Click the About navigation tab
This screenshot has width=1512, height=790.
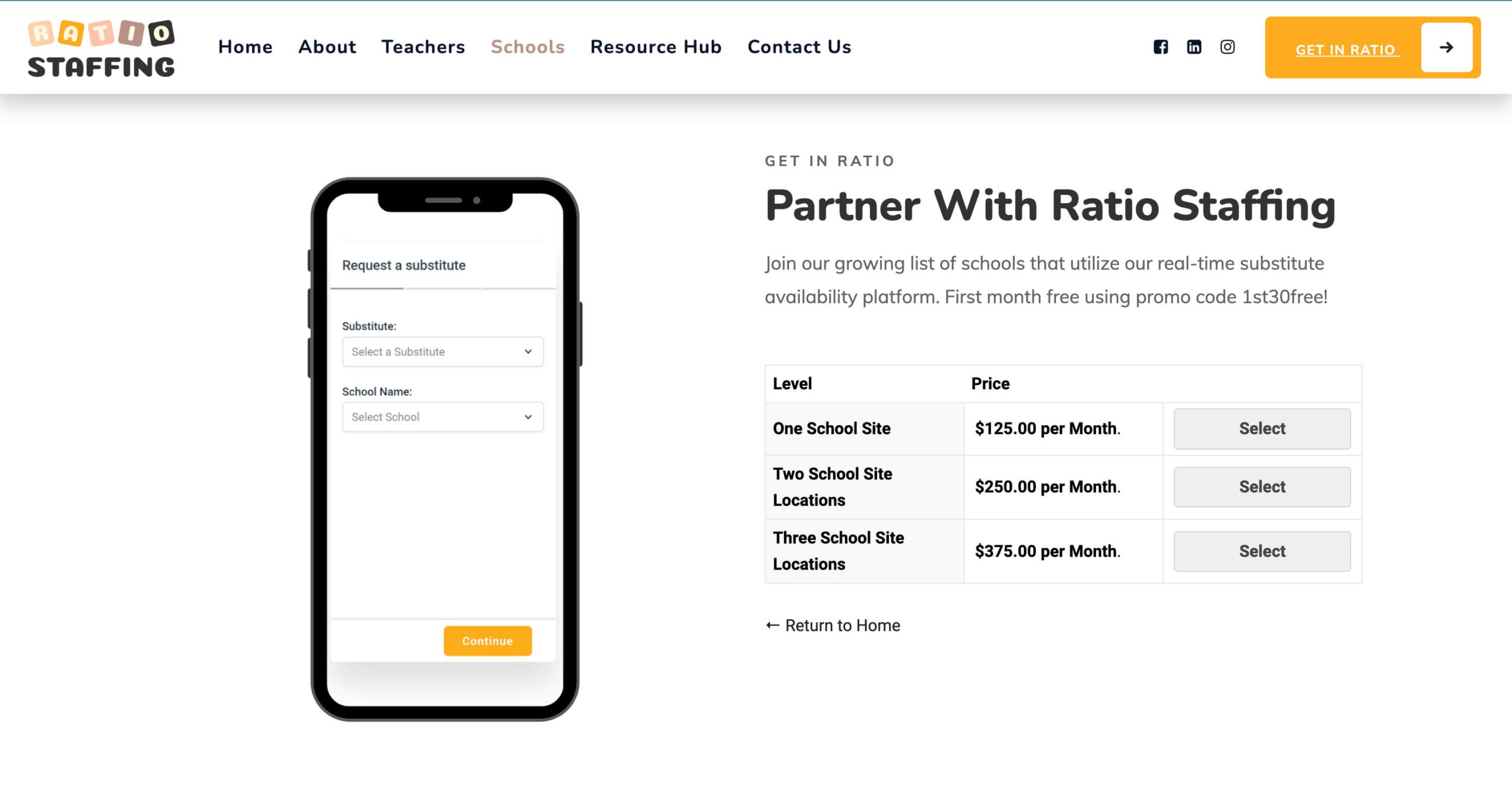point(327,46)
